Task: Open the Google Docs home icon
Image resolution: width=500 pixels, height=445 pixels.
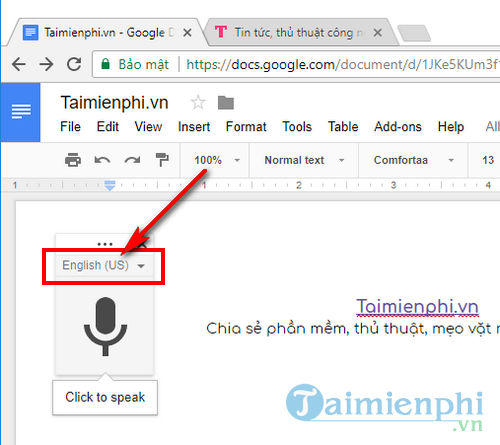Action: click(x=21, y=112)
